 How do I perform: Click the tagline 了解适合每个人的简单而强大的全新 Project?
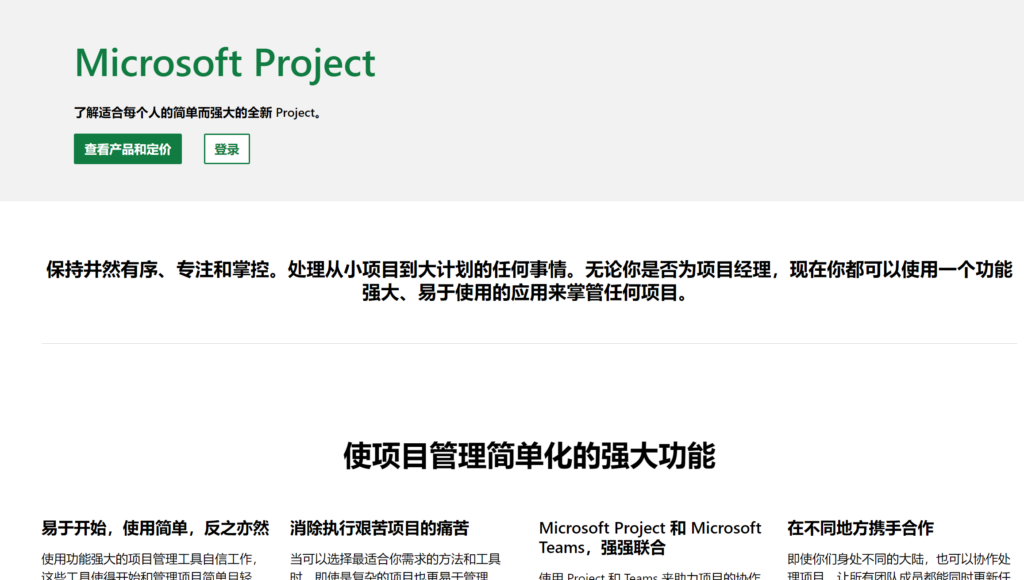click(196, 112)
